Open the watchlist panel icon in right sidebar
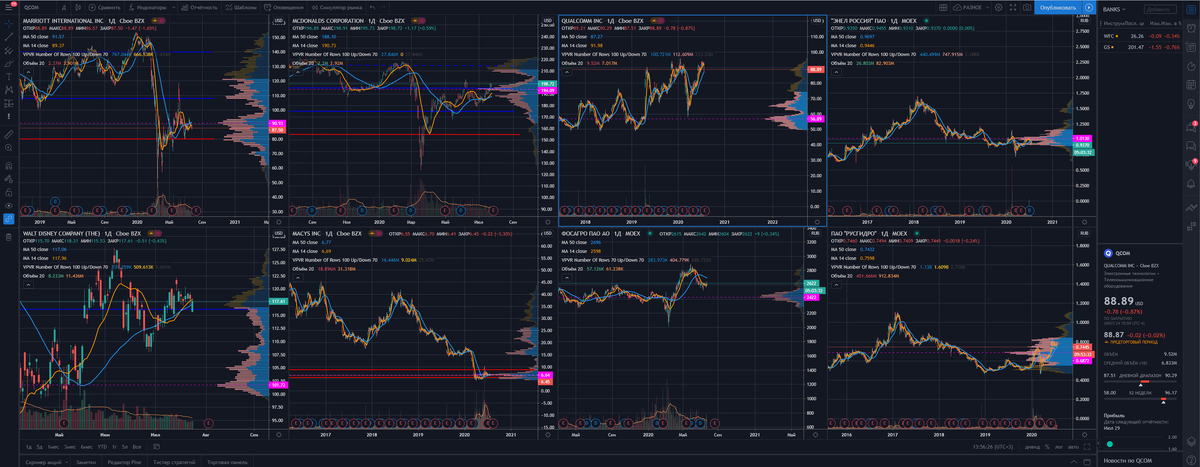 [1192, 9]
